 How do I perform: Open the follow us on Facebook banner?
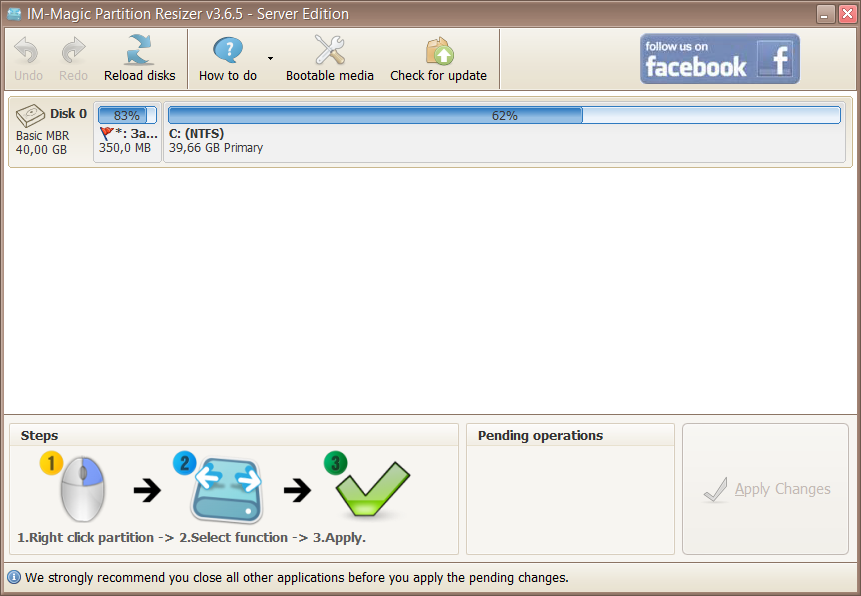pos(719,58)
